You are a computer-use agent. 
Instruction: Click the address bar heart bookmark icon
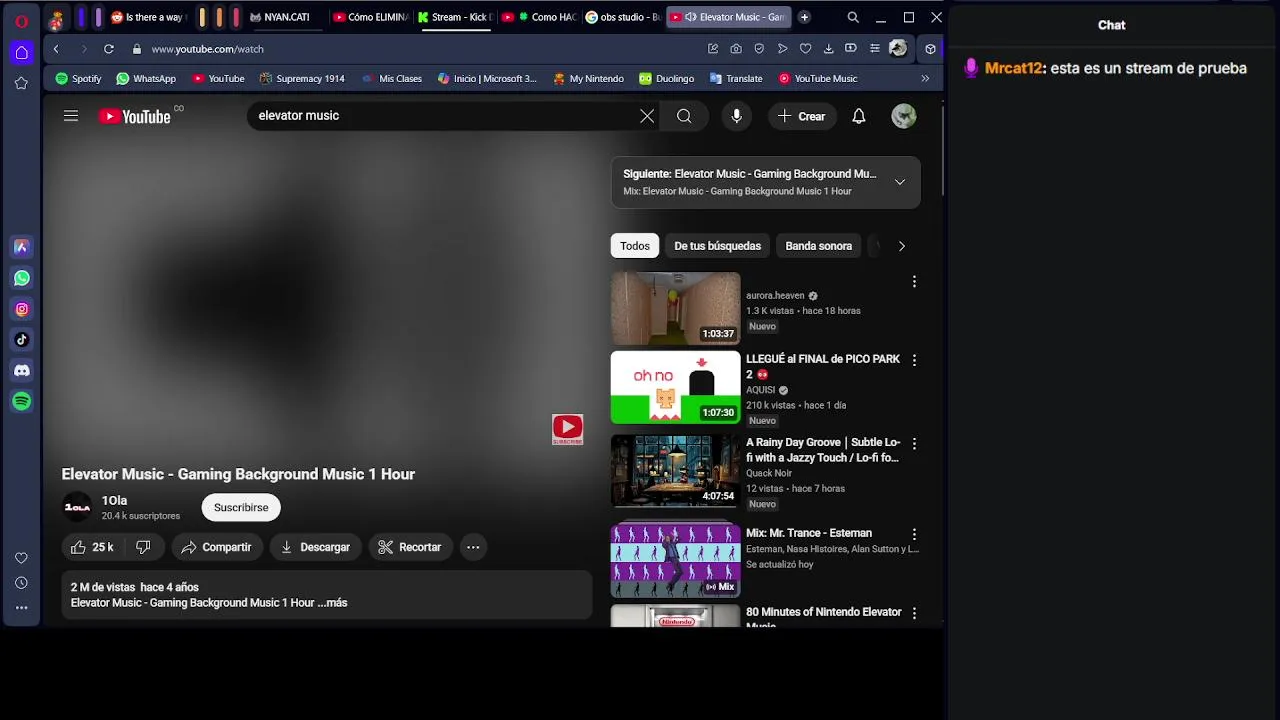[x=805, y=48]
